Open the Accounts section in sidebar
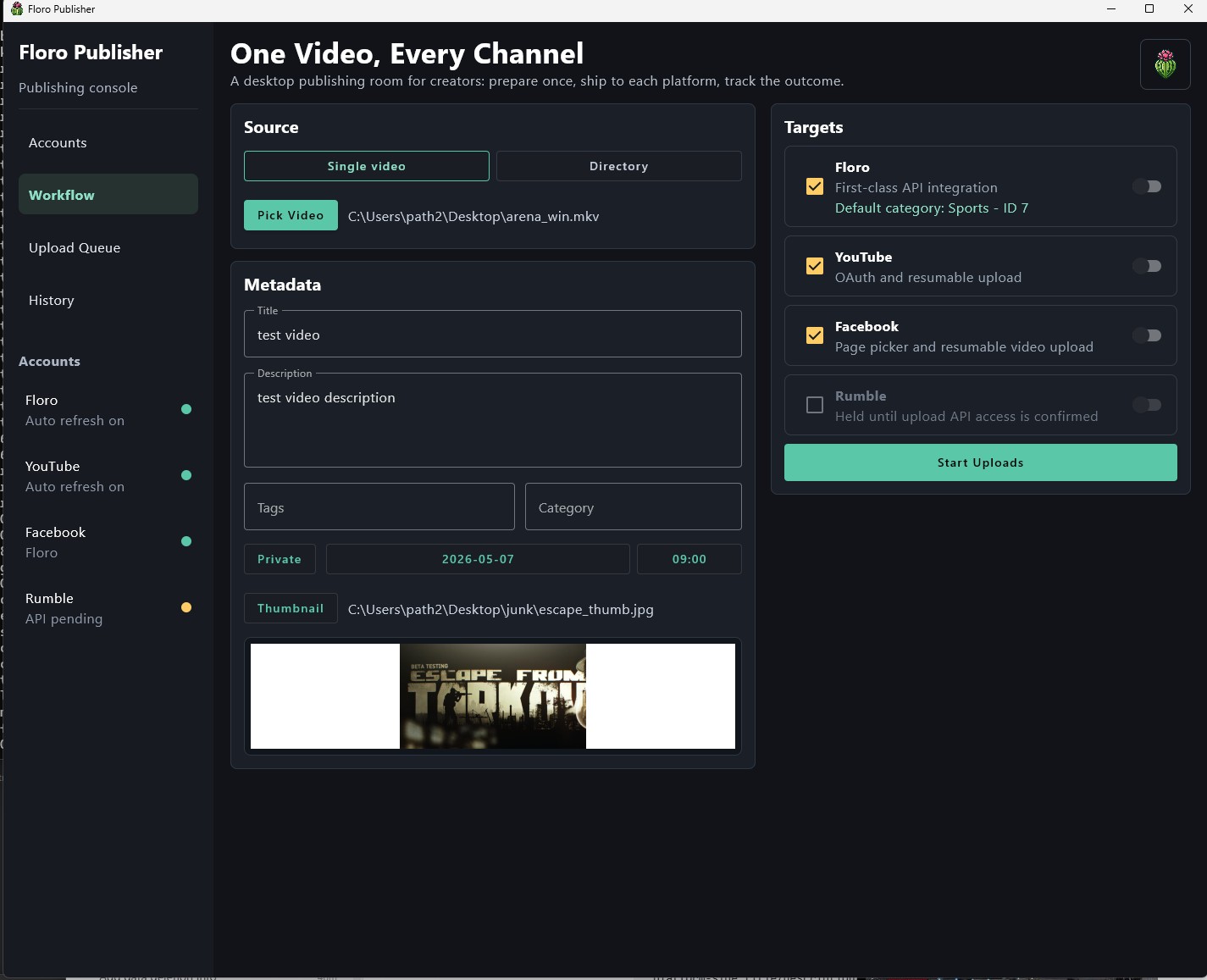 click(x=108, y=142)
